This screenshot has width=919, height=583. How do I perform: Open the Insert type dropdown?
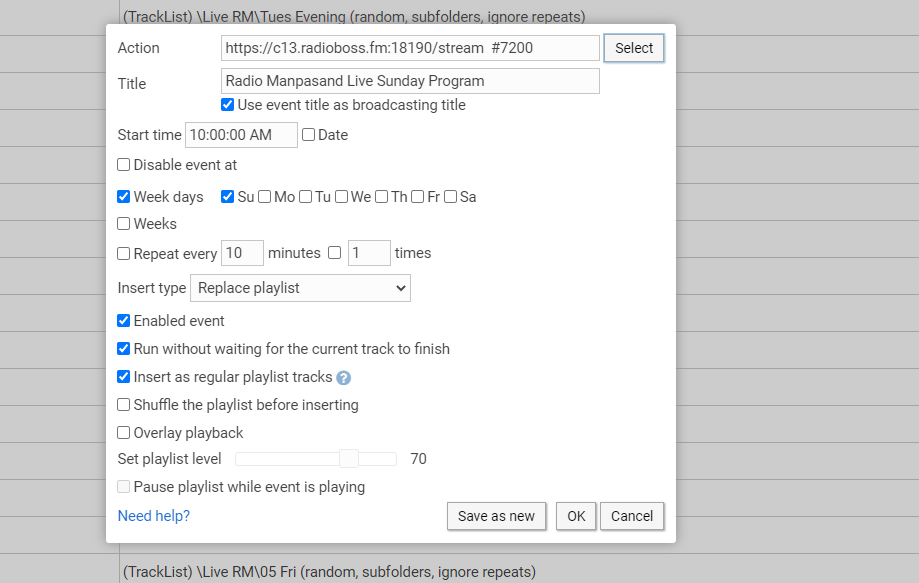300,288
